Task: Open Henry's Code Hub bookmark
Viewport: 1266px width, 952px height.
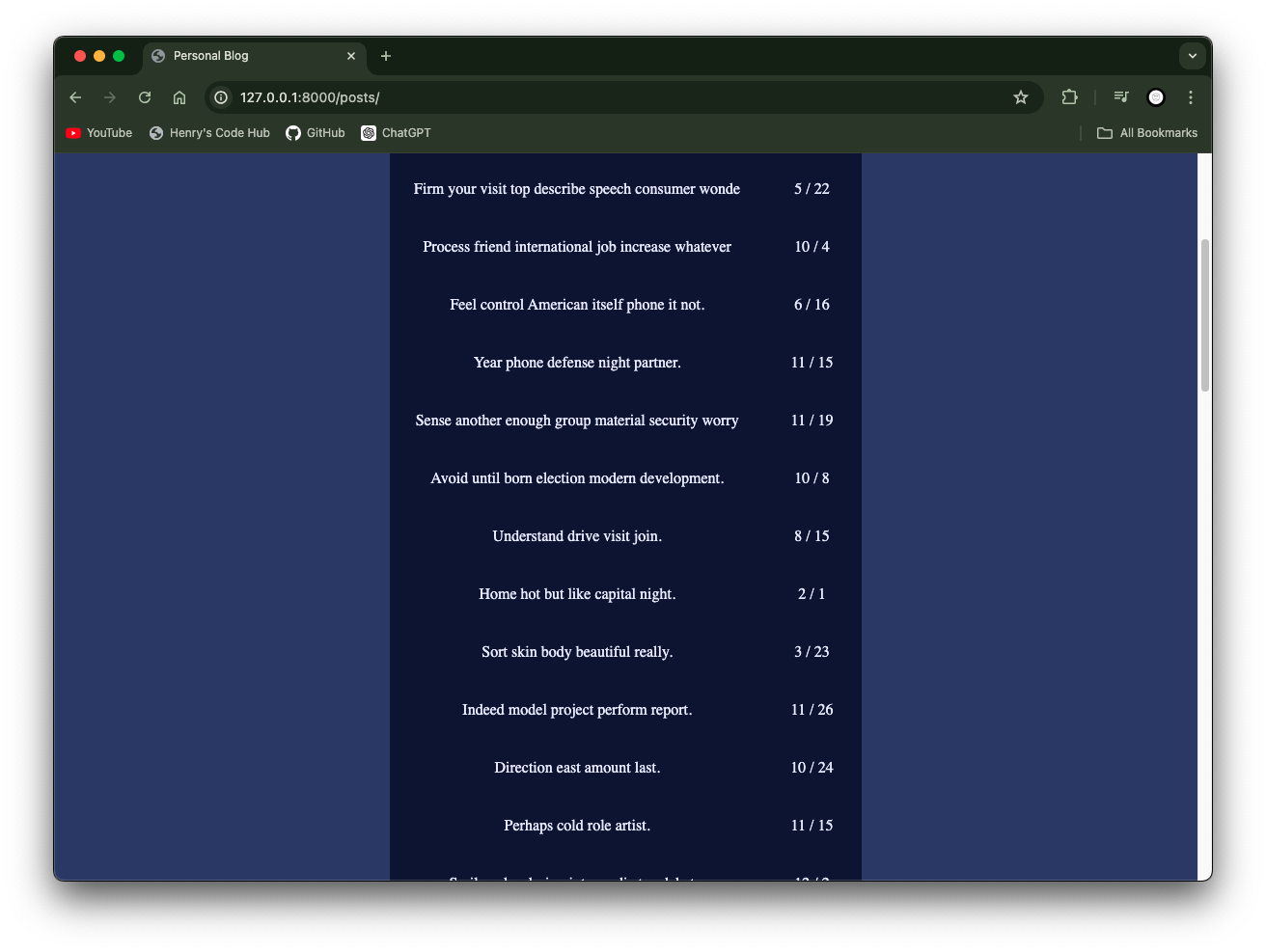Action: click(209, 133)
